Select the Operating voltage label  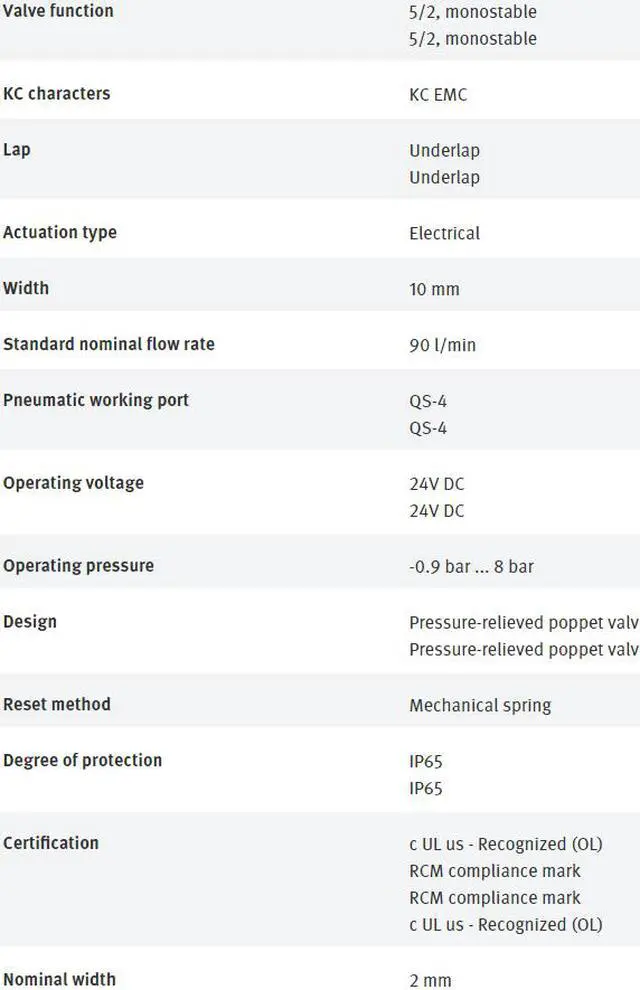[73, 483]
